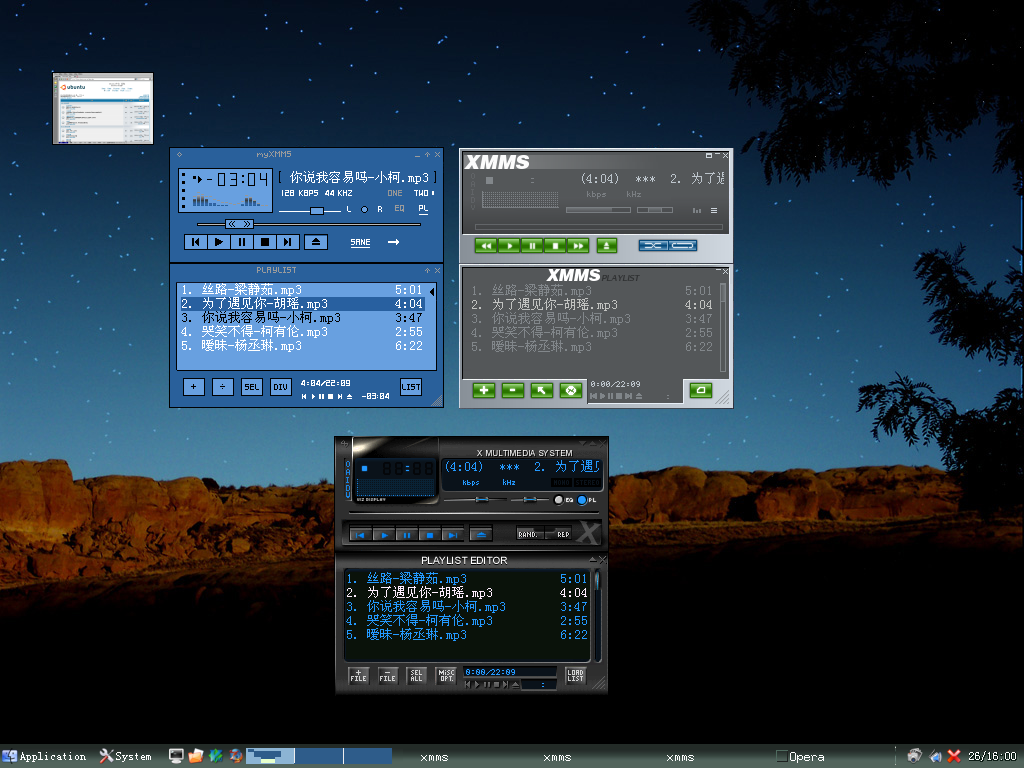Open LOAD LIST menu in Playlist Editor

tap(575, 676)
